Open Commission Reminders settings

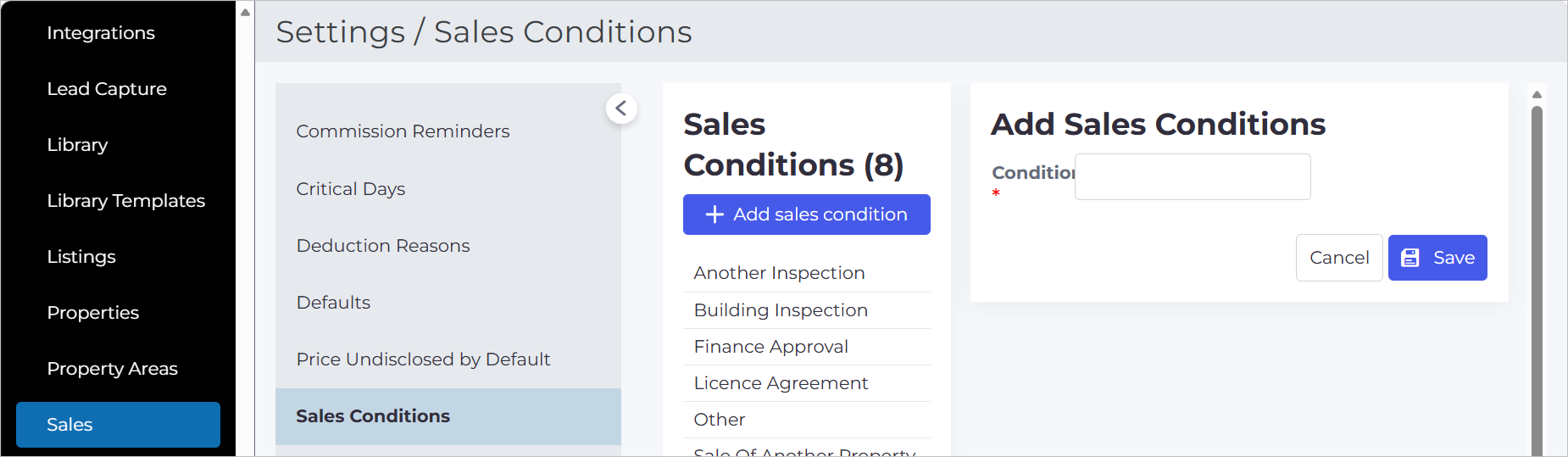(403, 131)
